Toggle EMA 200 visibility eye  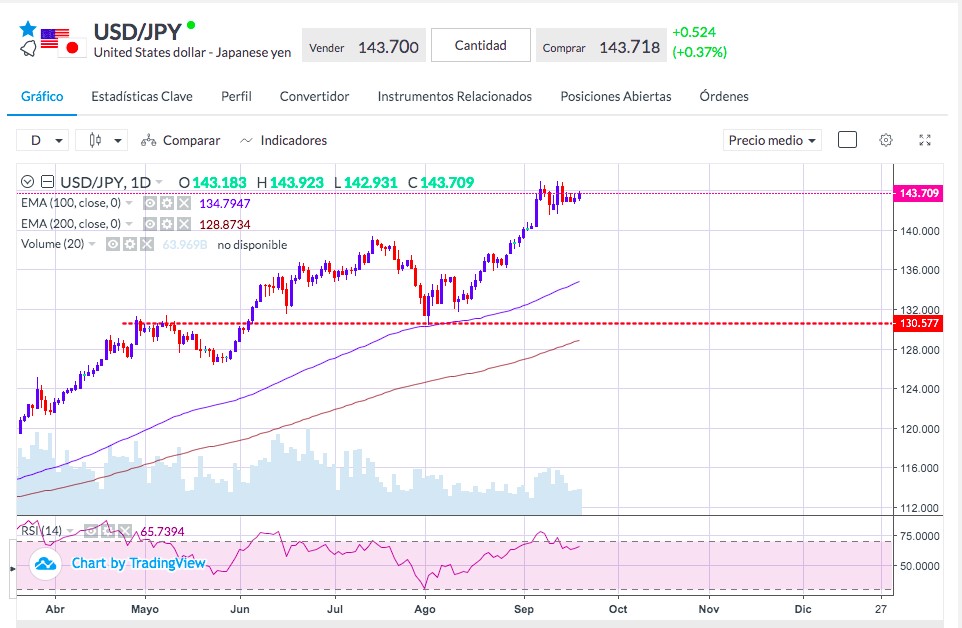pos(150,224)
